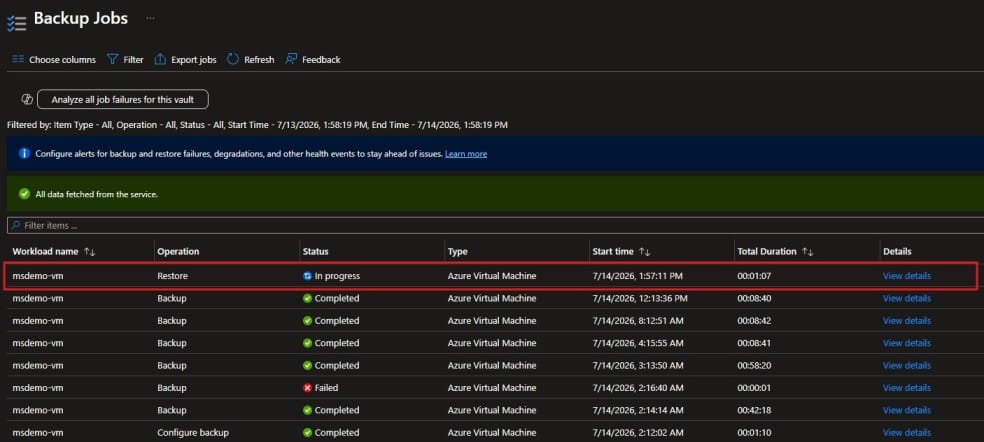Image resolution: width=984 pixels, height=442 pixels.
Task: View details of the 8:12:51 AM backup
Action: 907,321
